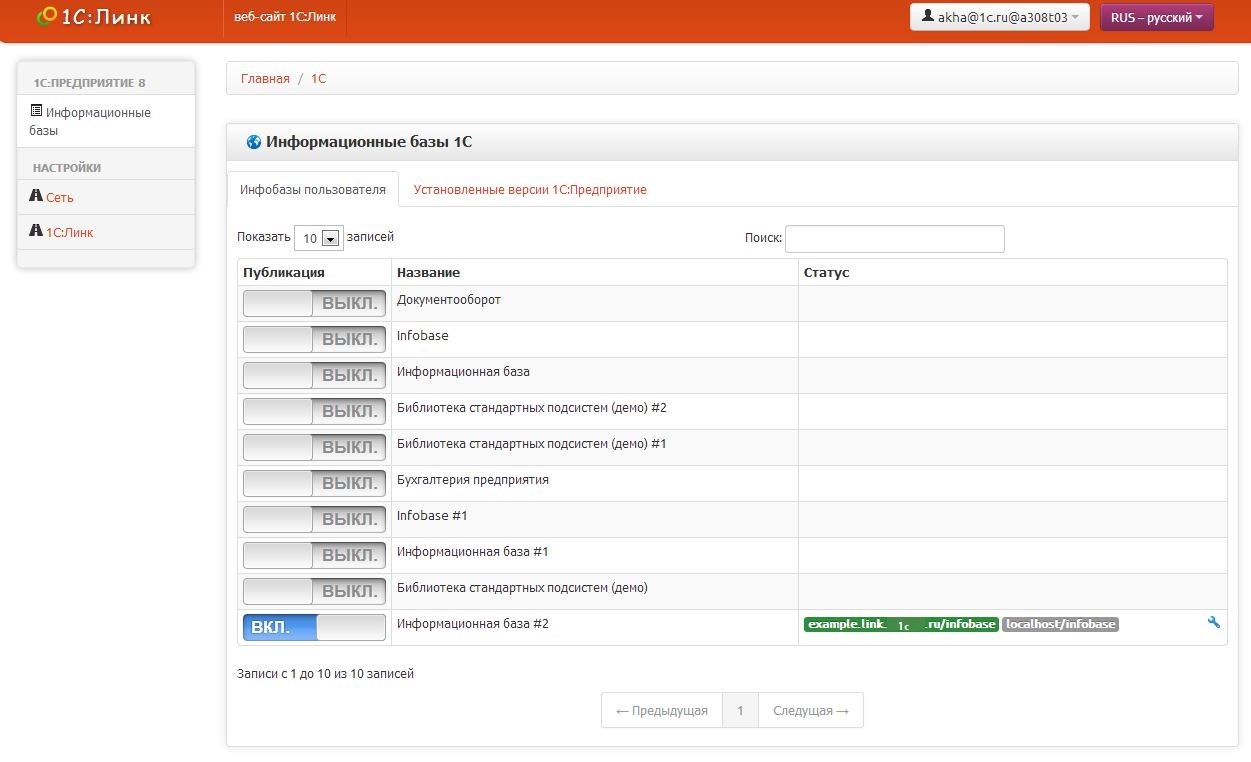Enable publication for Бухгалтерия предприятия

[314, 484]
